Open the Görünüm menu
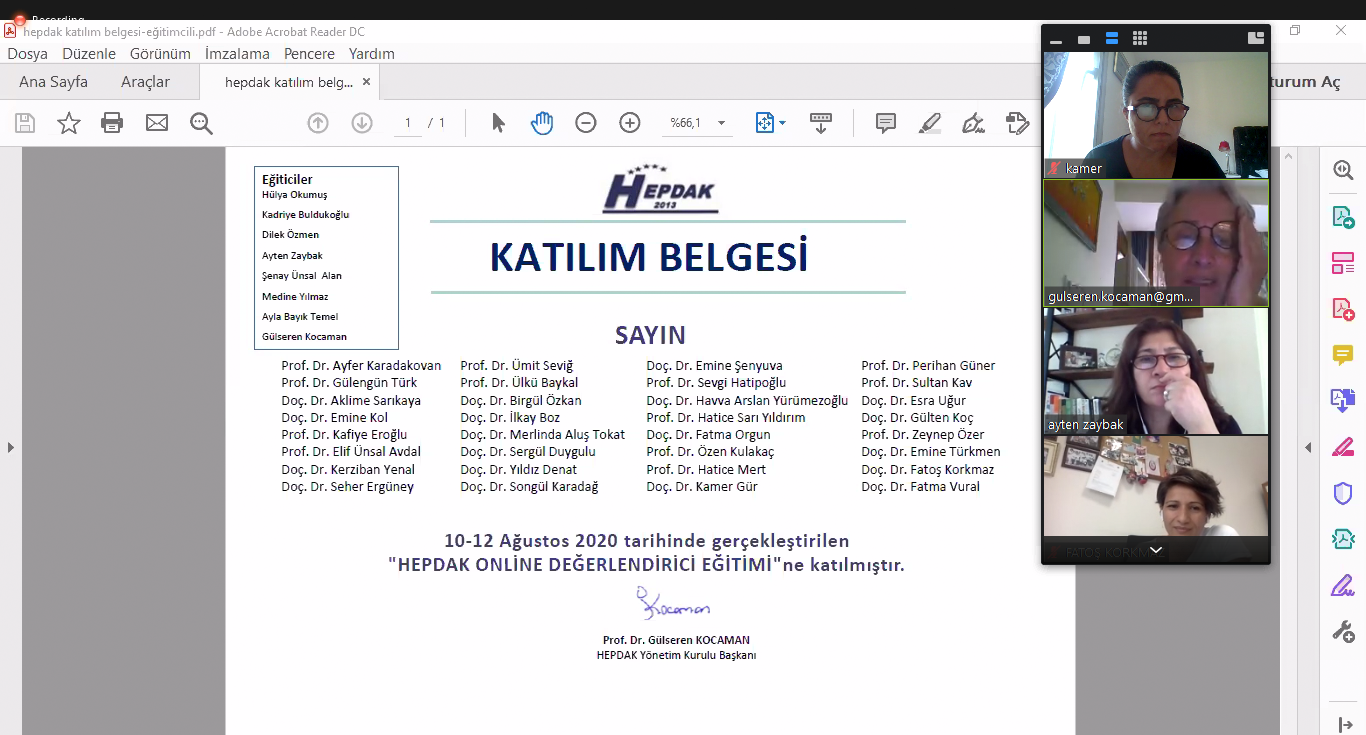 click(160, 53)
